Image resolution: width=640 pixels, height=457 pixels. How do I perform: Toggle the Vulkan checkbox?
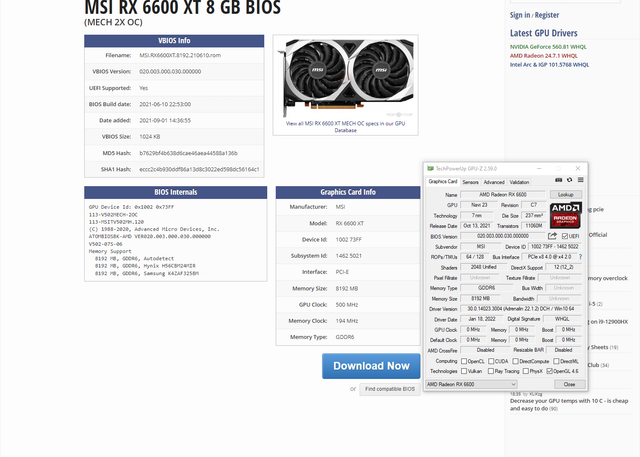pos(464,371)
